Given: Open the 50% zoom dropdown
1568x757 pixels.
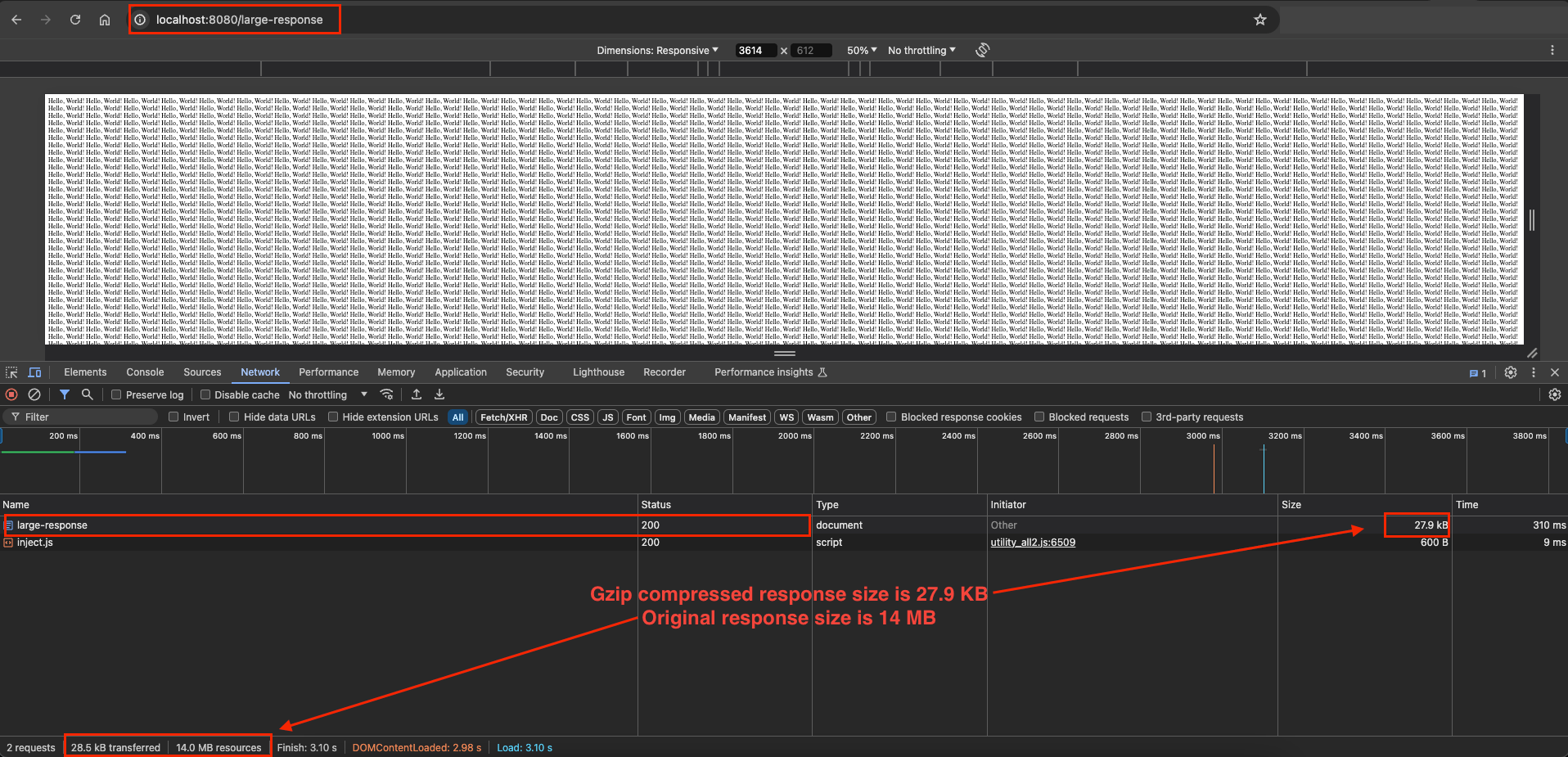Looking at the screenshot, I should 859,50.
